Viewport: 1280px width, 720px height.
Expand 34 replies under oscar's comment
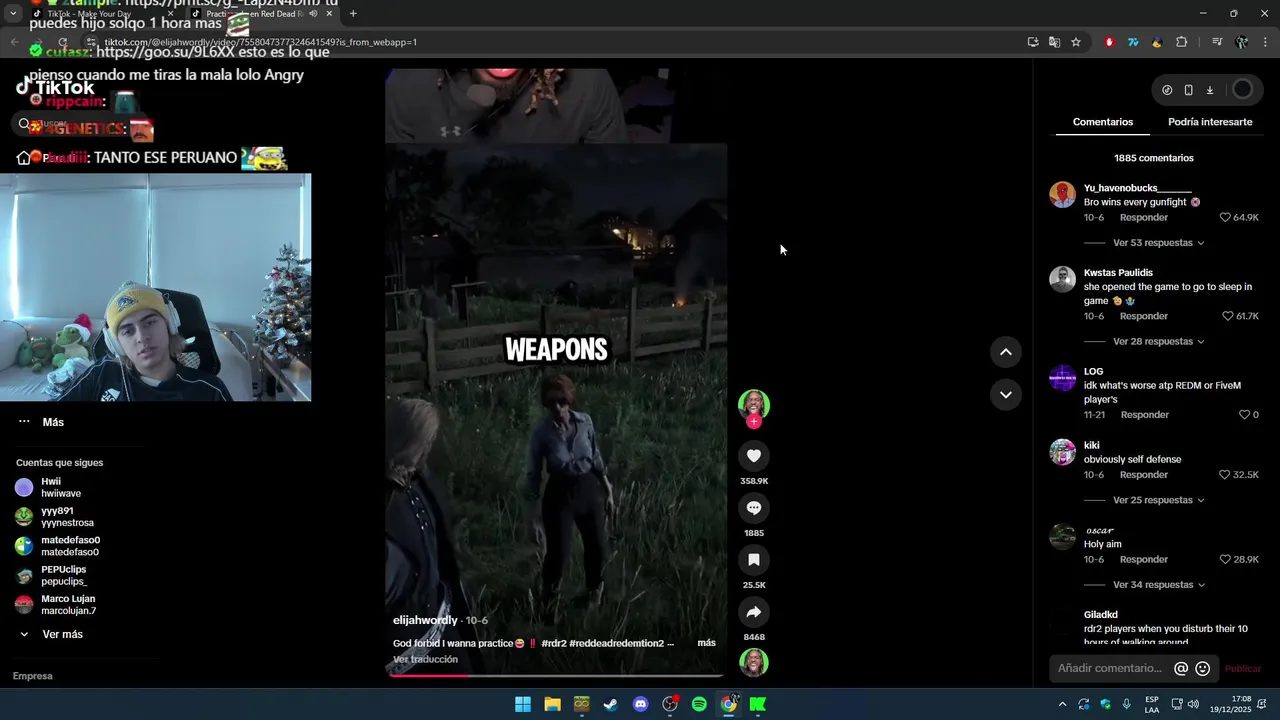(1158, 585)
